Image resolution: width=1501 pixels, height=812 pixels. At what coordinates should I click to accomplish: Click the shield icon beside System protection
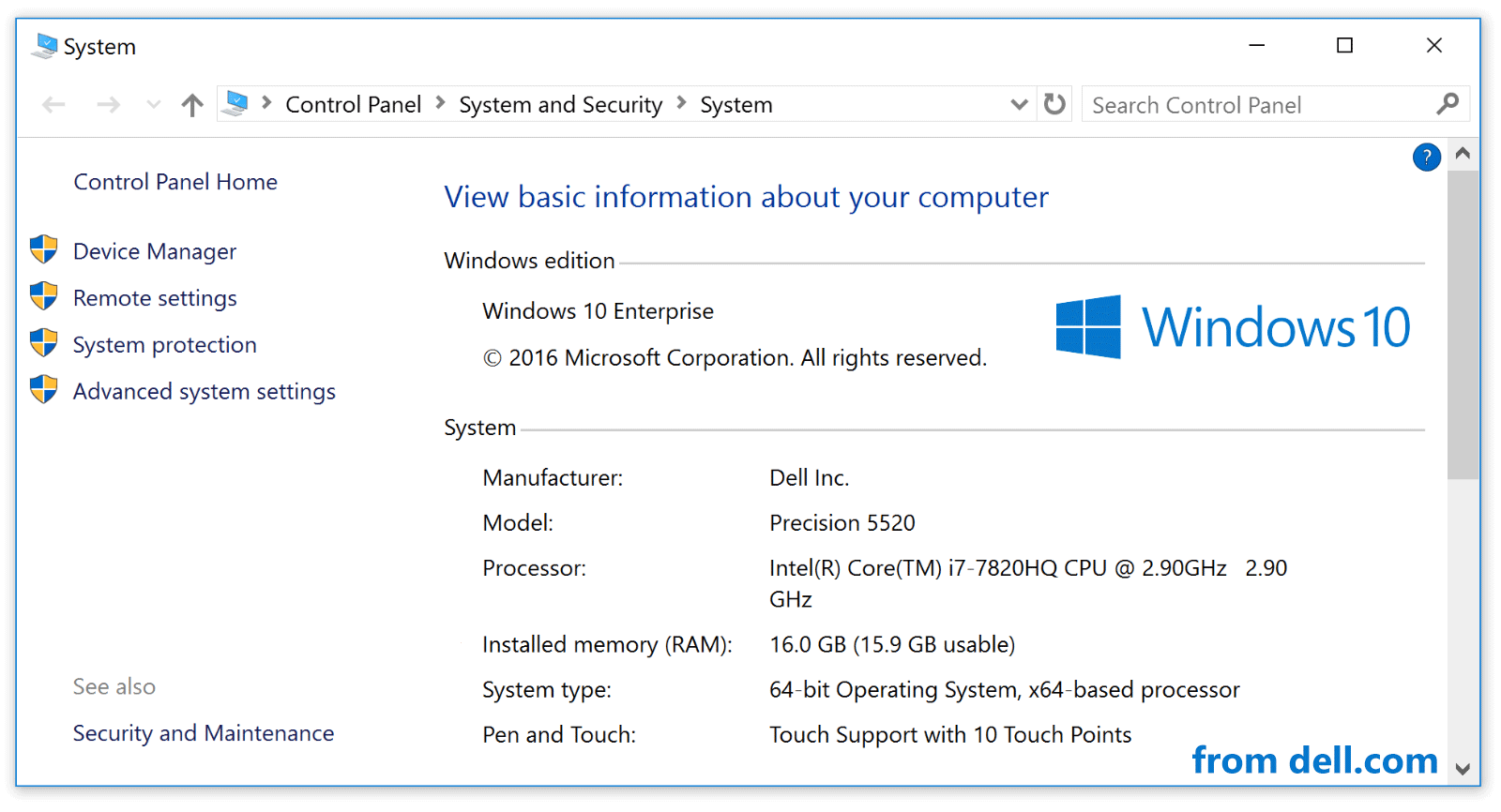coord(43,342)
